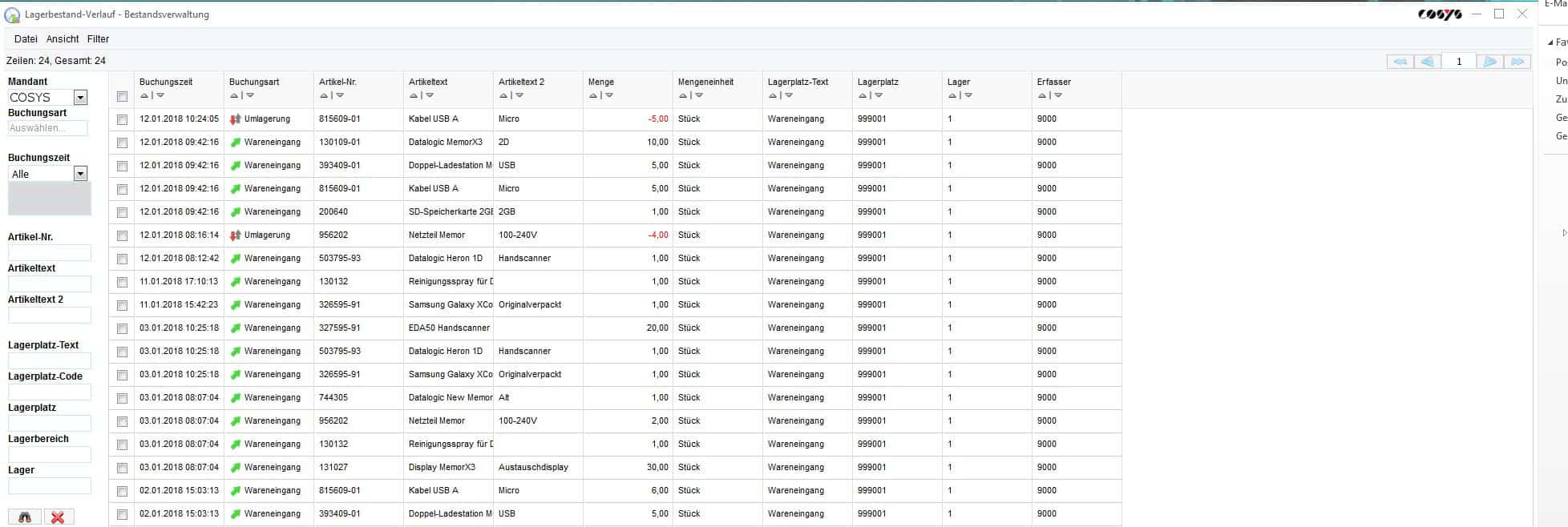The image size is (1568, 527).
Task: Toggle the select-all checkbox in header
Action: (122, 96)
